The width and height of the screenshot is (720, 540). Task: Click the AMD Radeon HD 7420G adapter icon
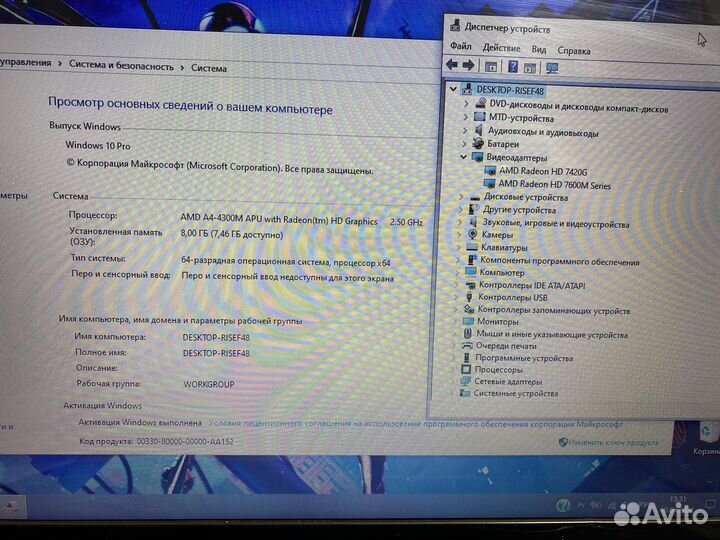(x=490, y=171)
